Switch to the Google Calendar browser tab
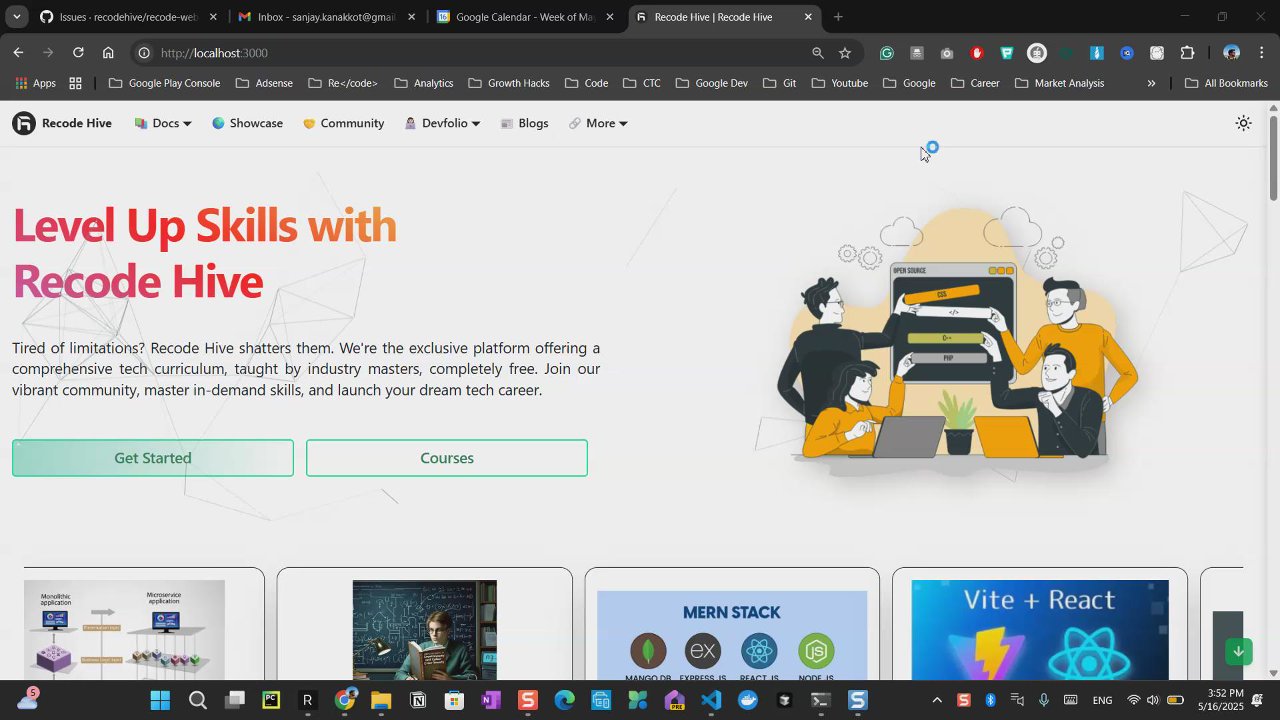 coord(526,17)
